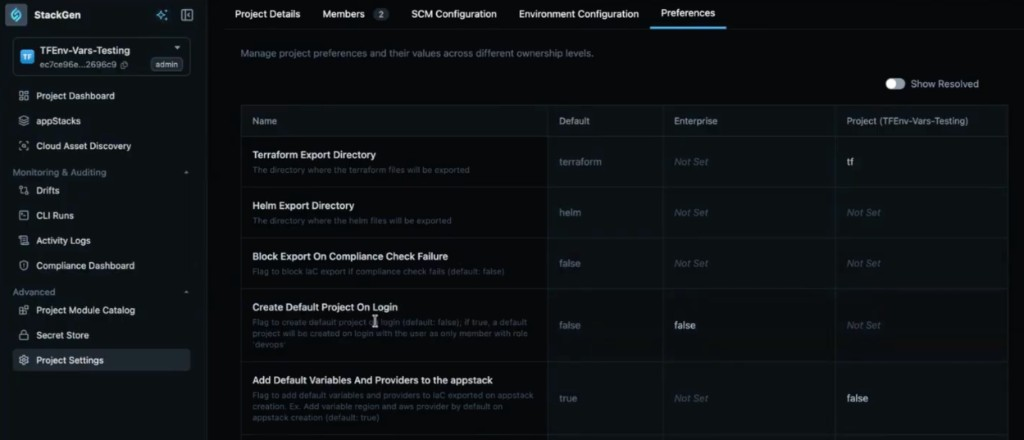Select Project Settings in sidebar
Image resolution: width=1024 pixels, height=440 pixels.
(x=101, y=360)
